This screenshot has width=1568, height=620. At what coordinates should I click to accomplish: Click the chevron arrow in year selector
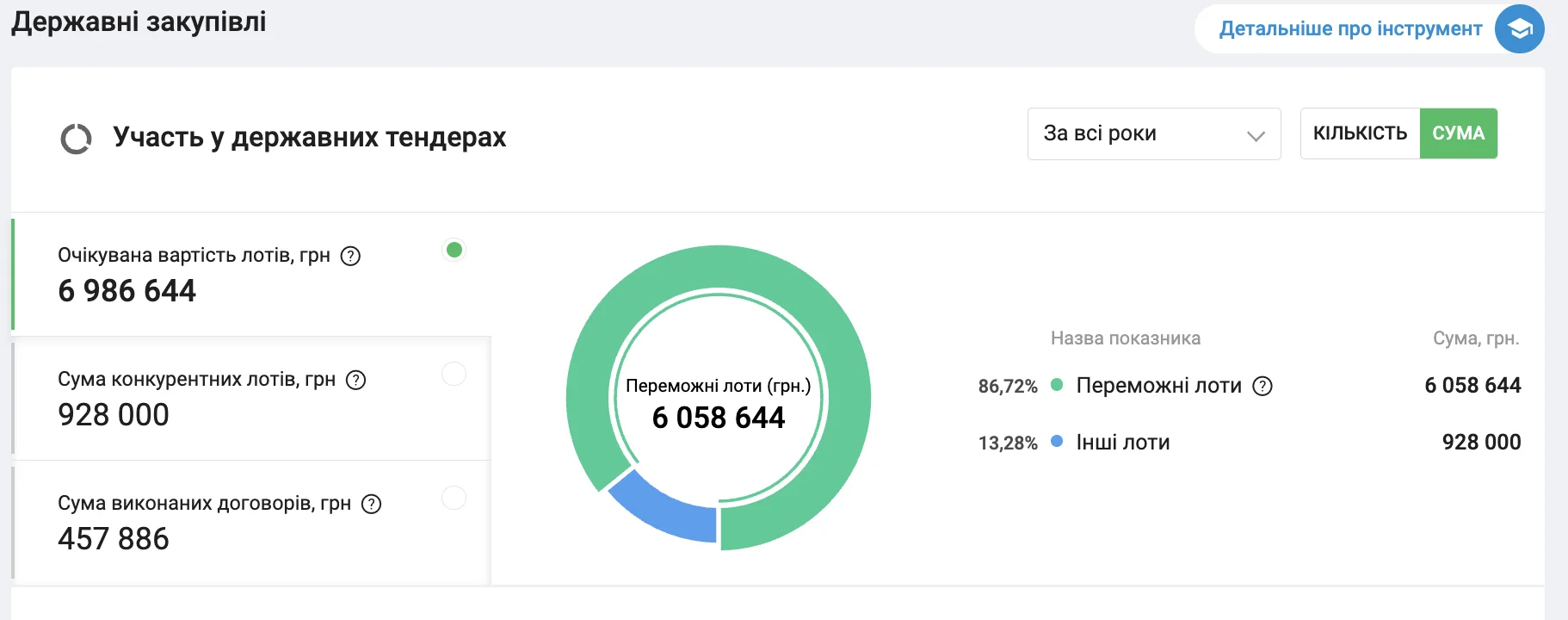tap(1256, 135)
